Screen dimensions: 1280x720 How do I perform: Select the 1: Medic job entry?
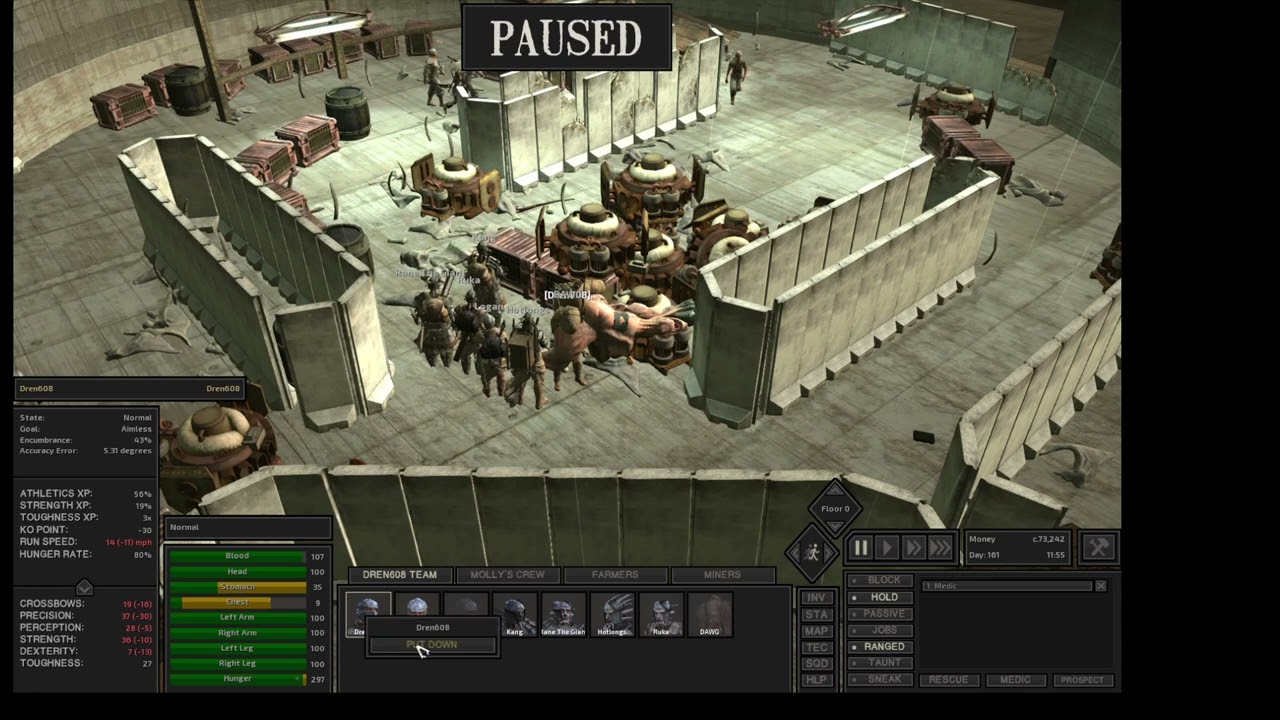point(1007,586)
